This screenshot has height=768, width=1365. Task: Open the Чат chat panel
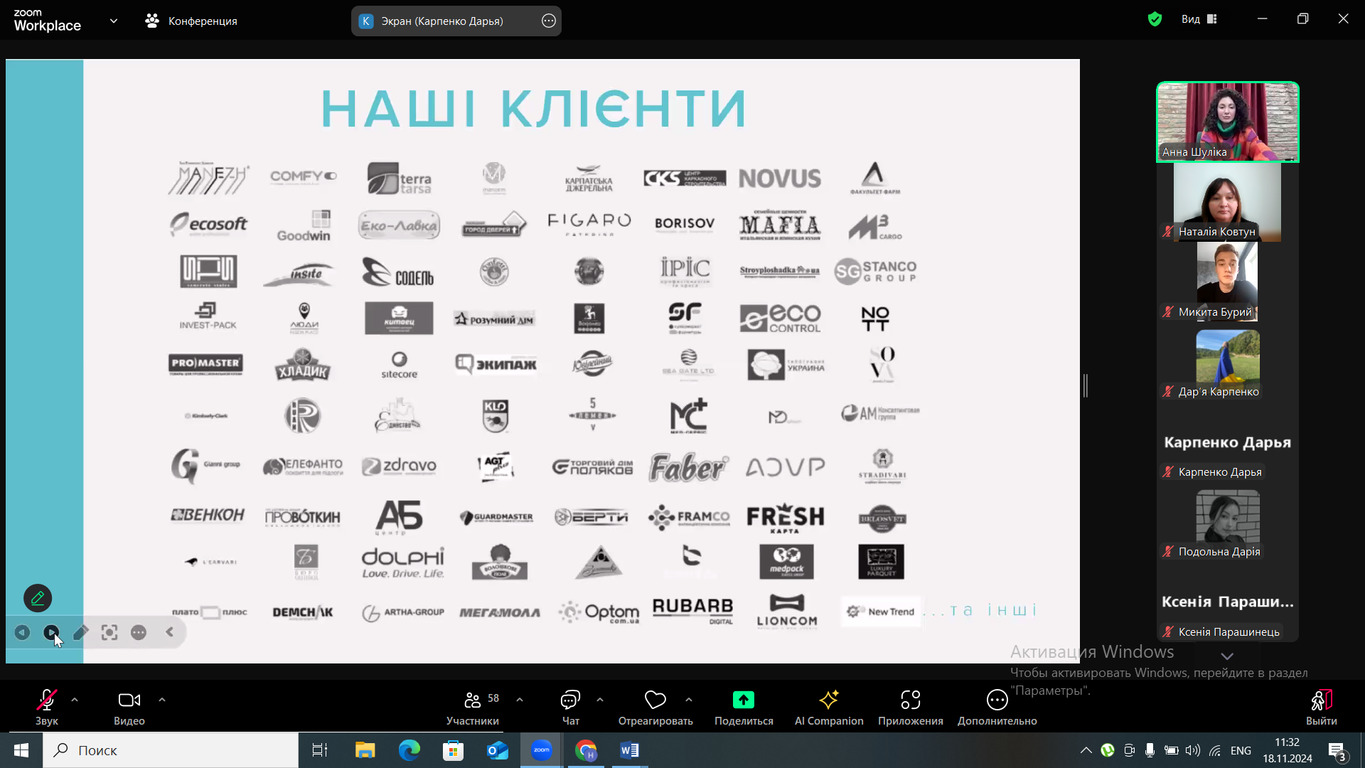tap(571, 706)
